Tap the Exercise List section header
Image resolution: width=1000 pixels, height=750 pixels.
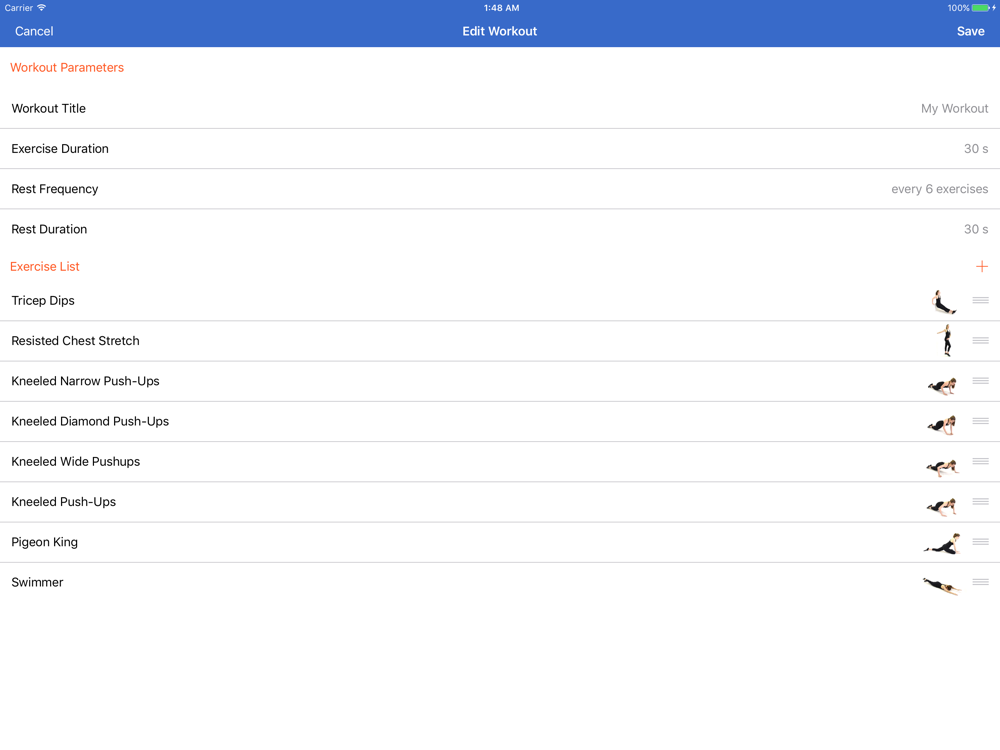(x=45, y=267)
